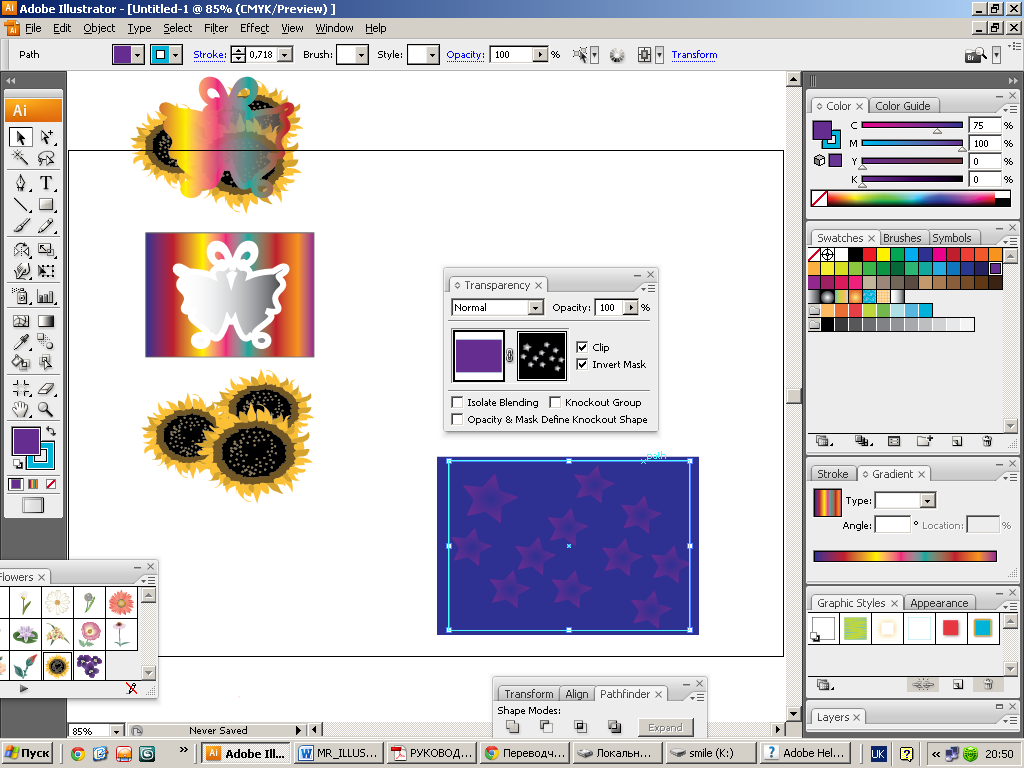
Task: Toggle Opacity & Mask Define Knockout Shape
Action: [457, 419]
